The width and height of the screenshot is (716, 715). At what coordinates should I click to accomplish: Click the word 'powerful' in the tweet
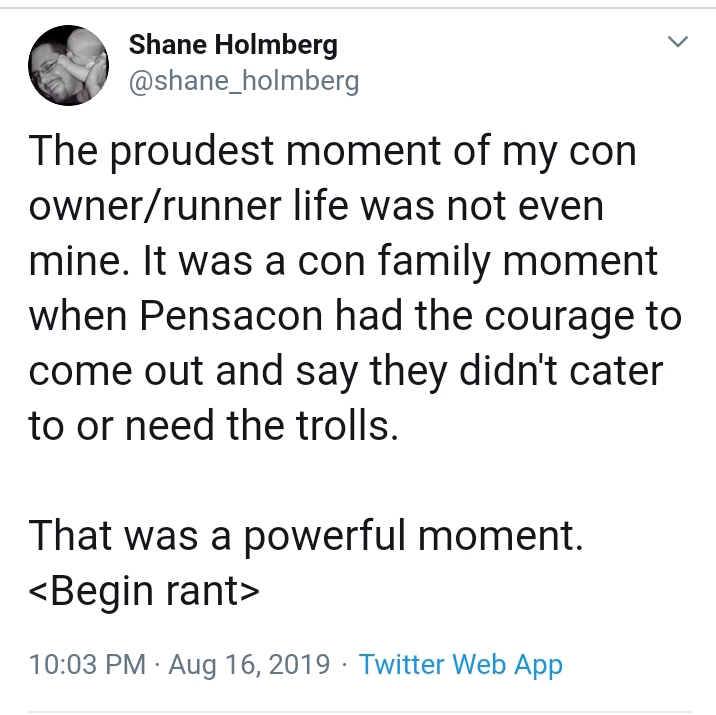point(324,536)
